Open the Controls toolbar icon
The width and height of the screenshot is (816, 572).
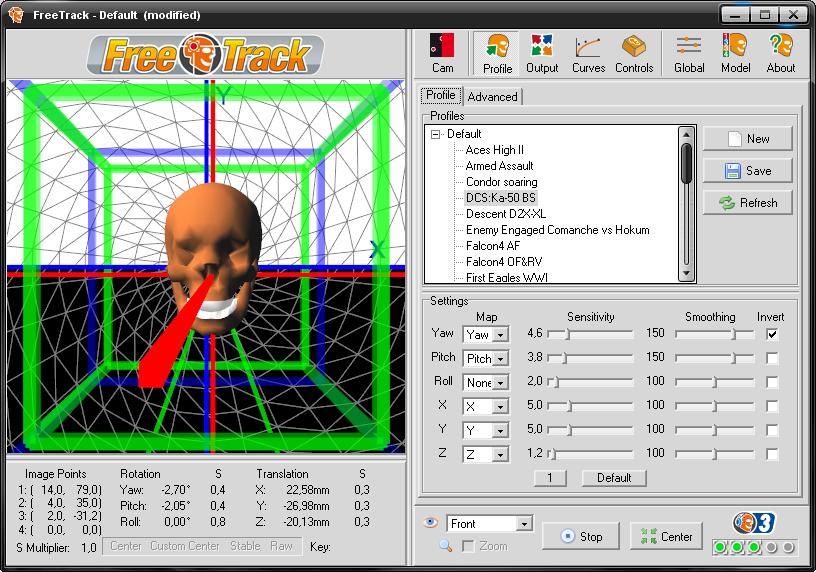(634, 54)
